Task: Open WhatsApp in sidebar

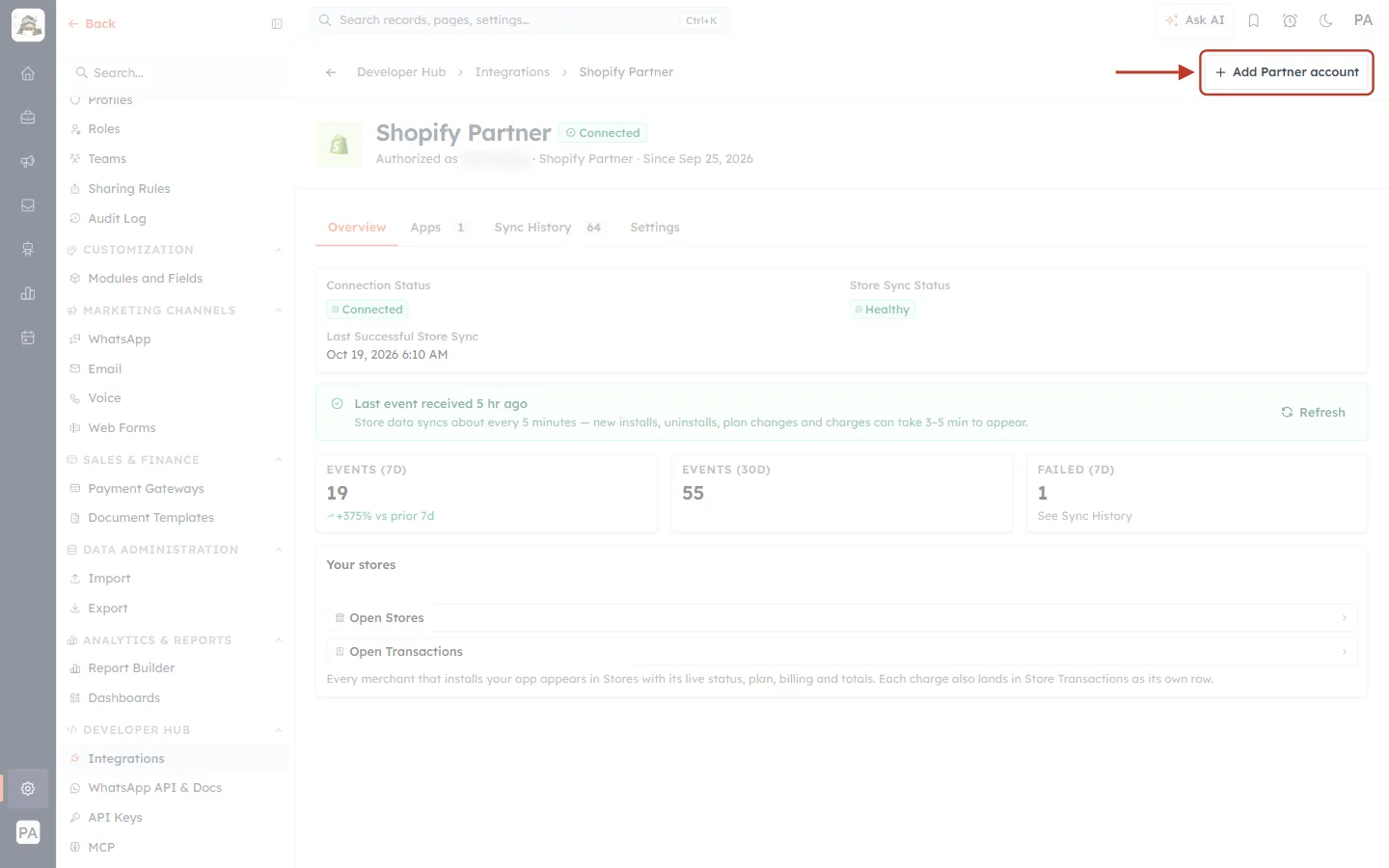Action: [x=119, y=339]
